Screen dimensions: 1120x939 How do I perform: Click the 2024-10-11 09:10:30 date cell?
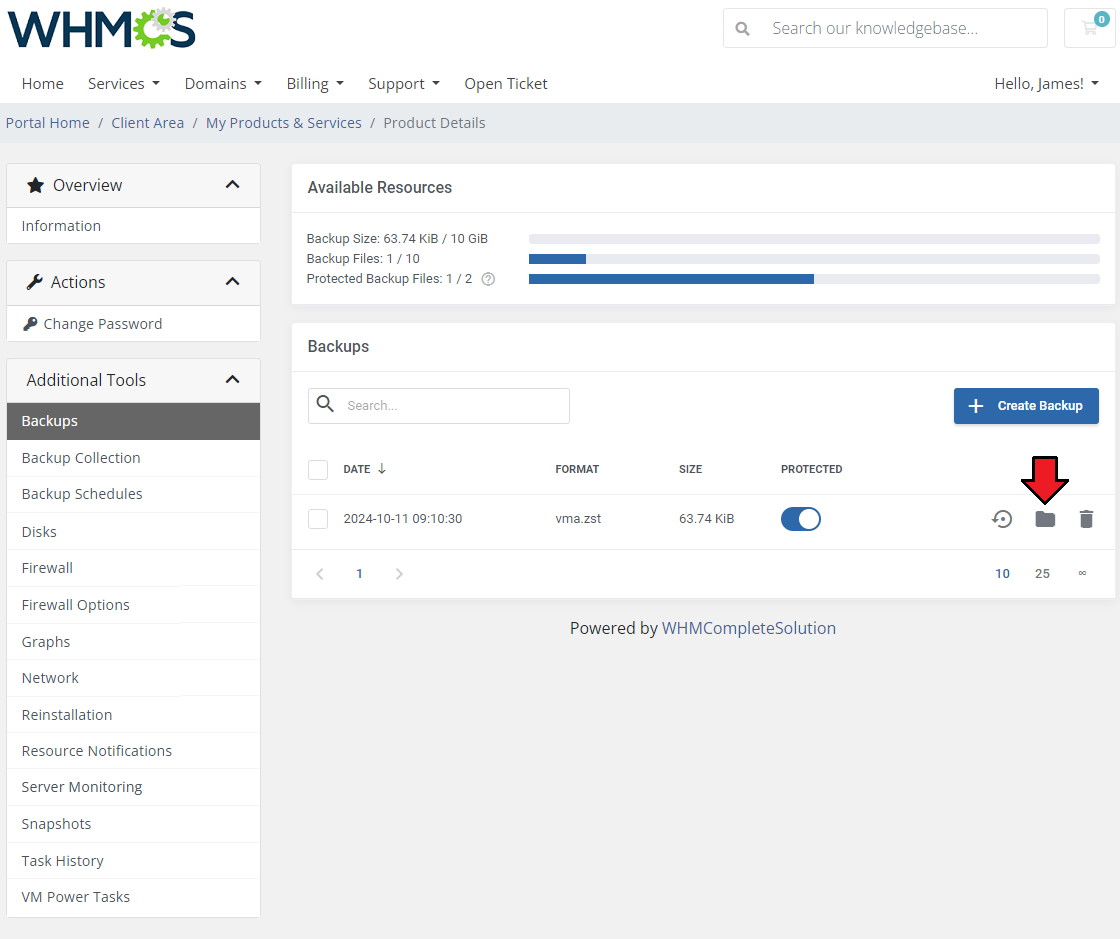403,519
